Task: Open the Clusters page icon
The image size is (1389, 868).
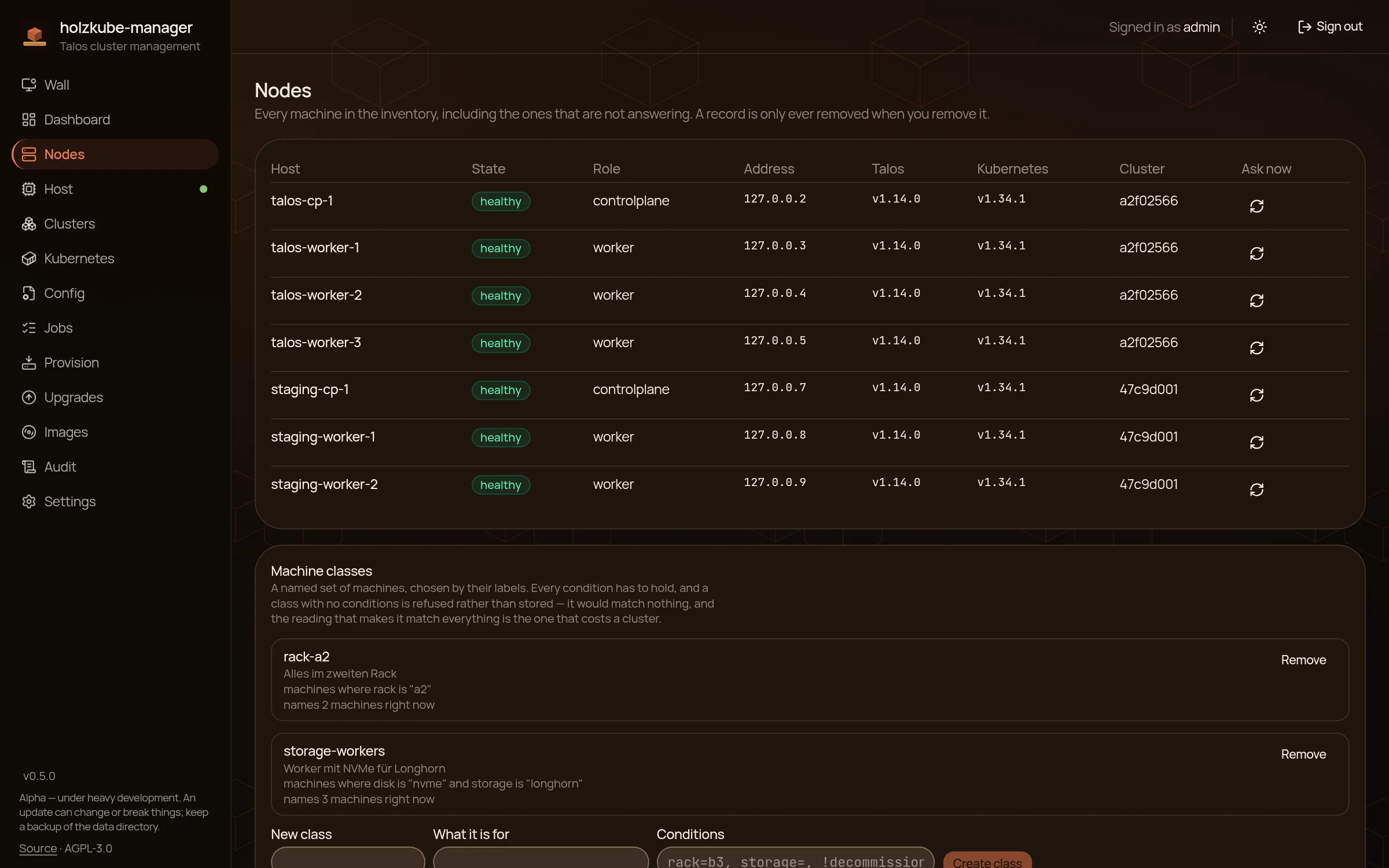Action: pos(29,224)
